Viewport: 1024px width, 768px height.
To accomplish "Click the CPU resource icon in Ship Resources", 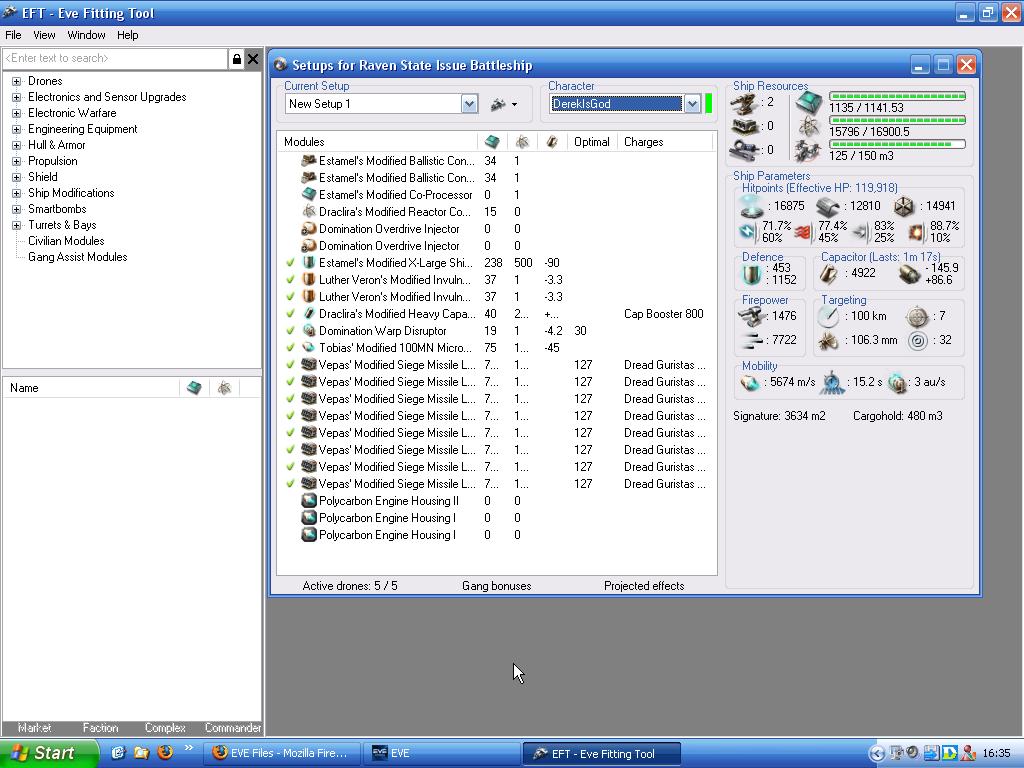I will (809, 102).
